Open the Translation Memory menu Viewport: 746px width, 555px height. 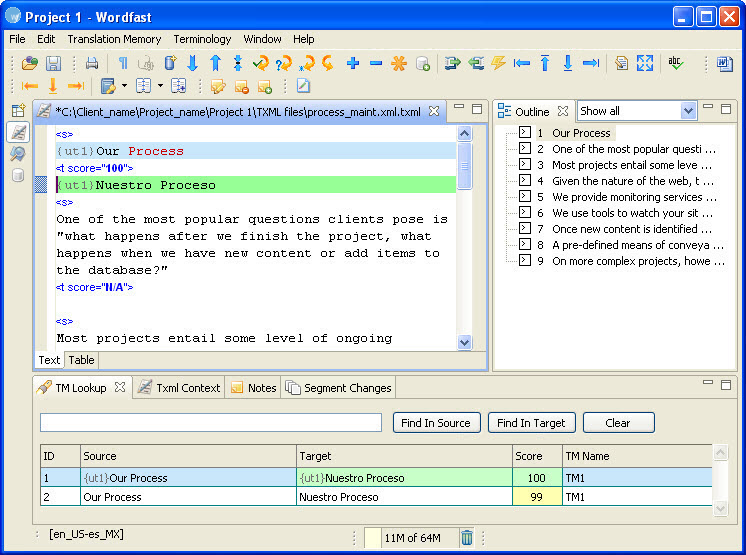click(114, 39)
